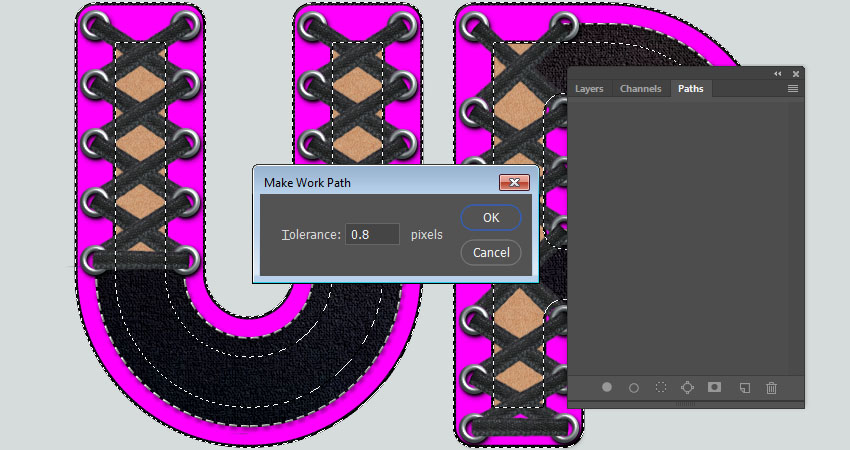This screenshot has width=850, height=450.
Task: Close the Paths panel group
Action: 796,74
